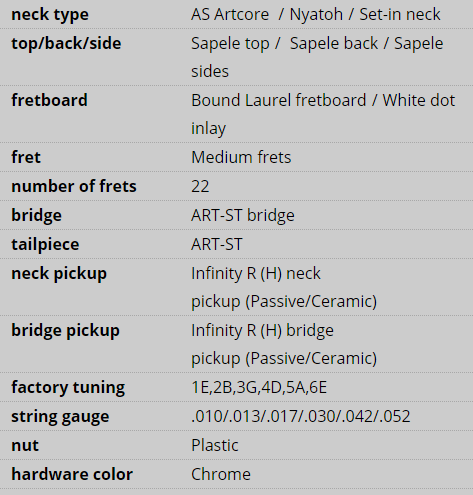Screen dimensions: 473x495
Task: Click the 'number of frets' label
Action: pyautogui.click(x=74, y=186)
